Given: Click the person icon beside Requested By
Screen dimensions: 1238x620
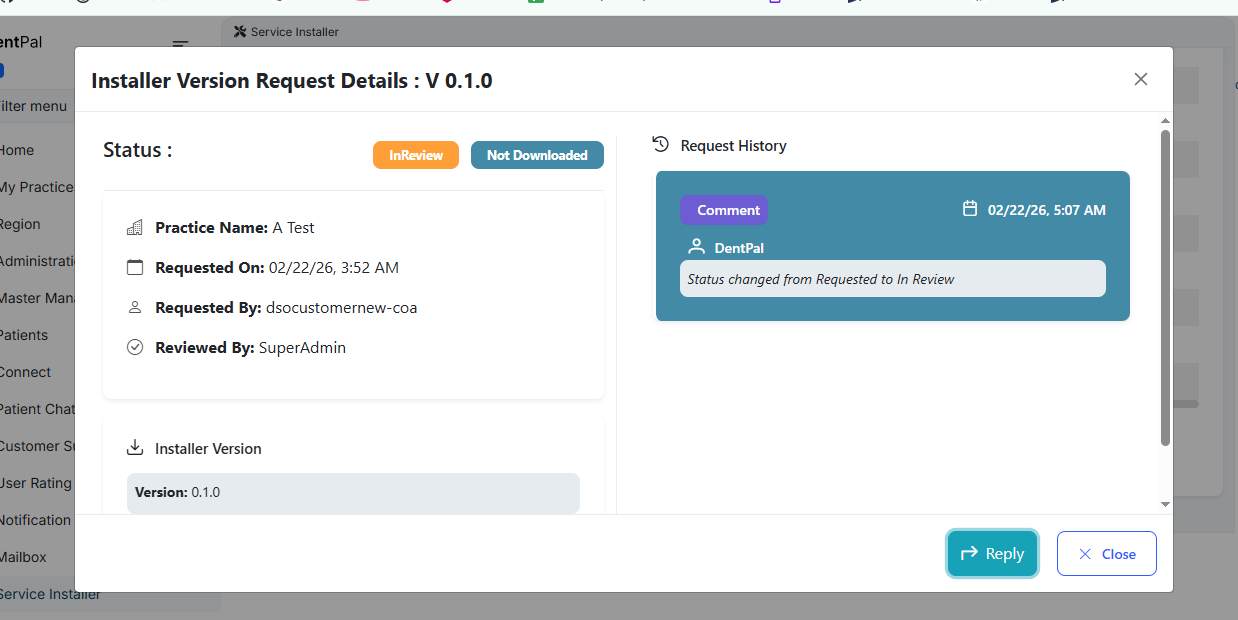Looking at the screenshot, I should pyautogui.click(x=135, y=308).
